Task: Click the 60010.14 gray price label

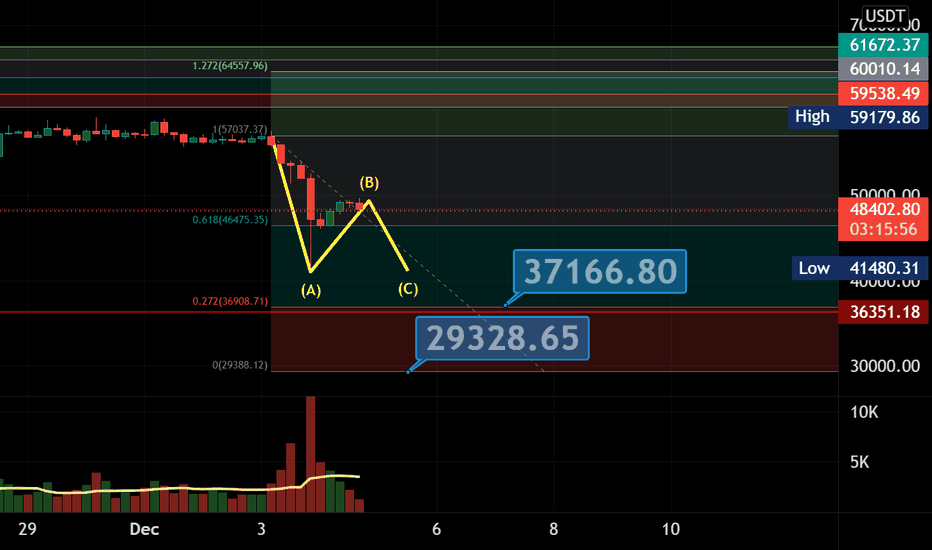Action: point(883,69)
